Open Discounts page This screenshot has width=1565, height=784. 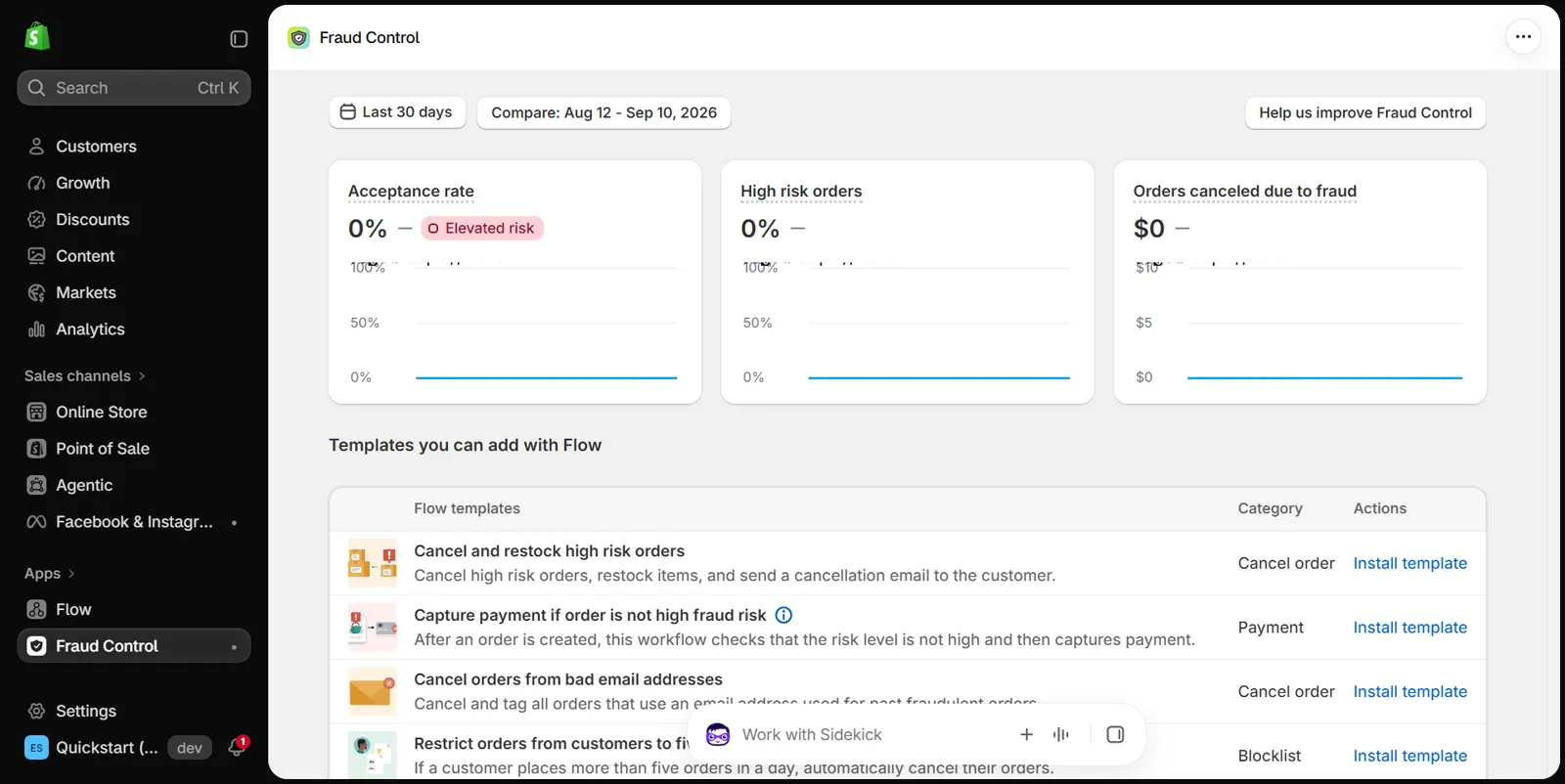[x=134, y=220]
